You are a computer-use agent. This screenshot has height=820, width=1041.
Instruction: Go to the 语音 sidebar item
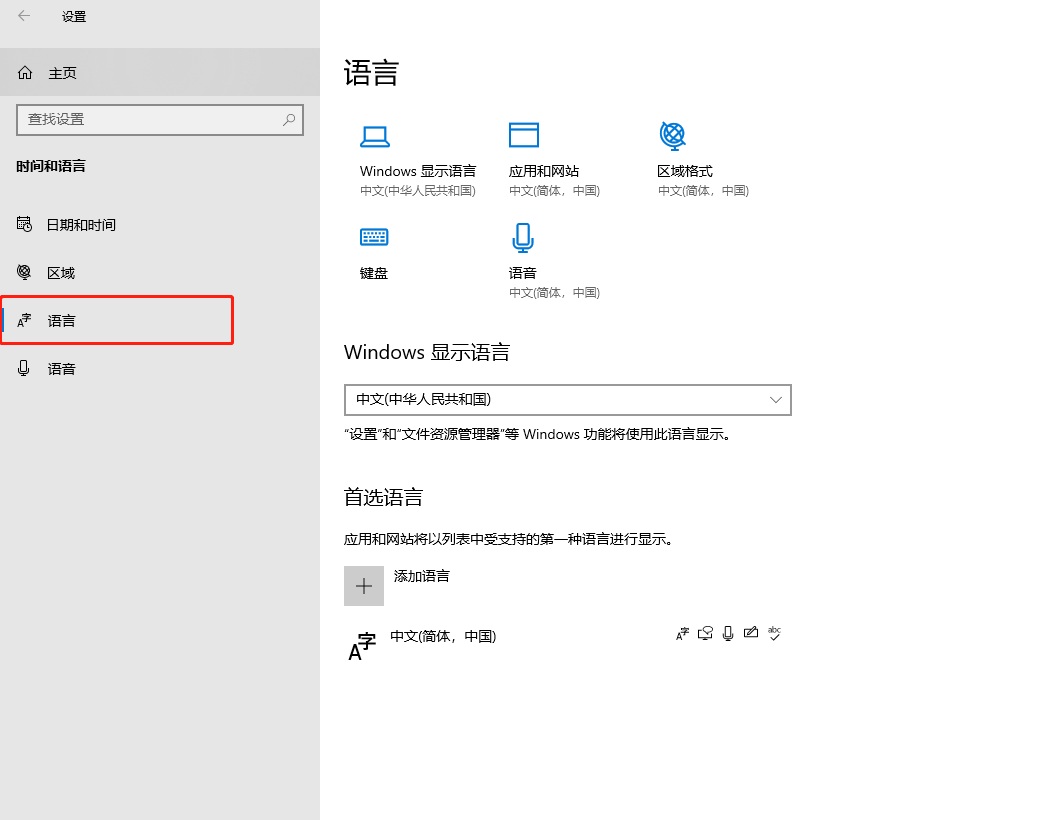pos(62,369)
